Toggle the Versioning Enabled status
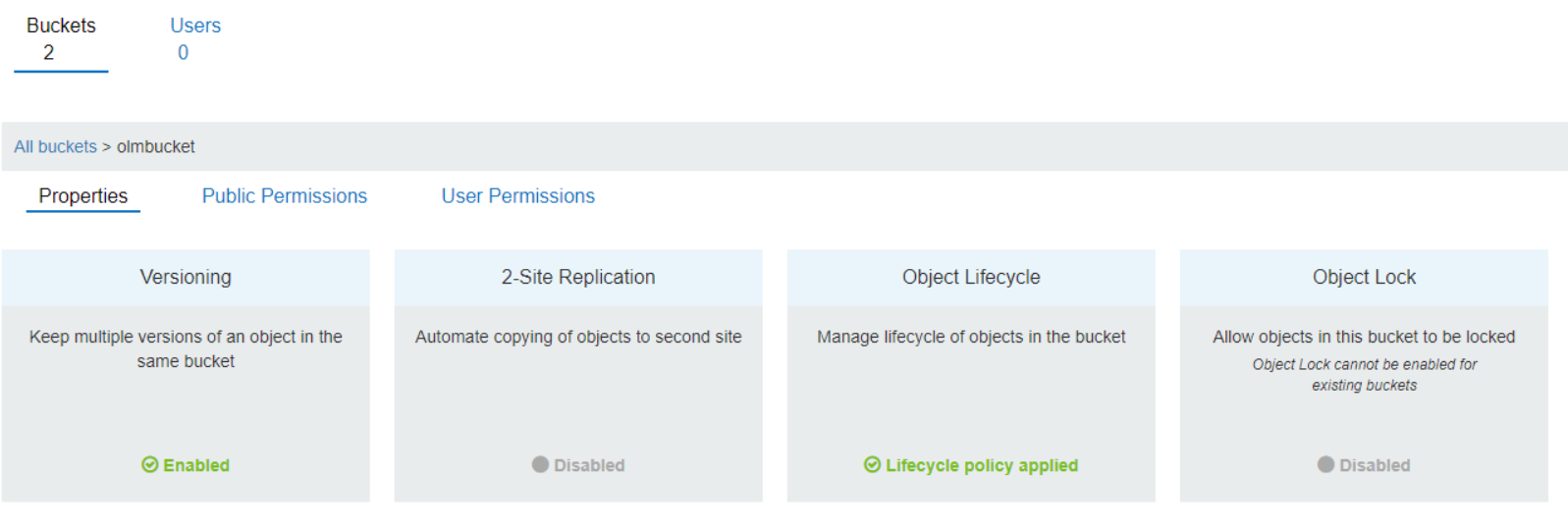1568x530 pixels. coord(195,465)
